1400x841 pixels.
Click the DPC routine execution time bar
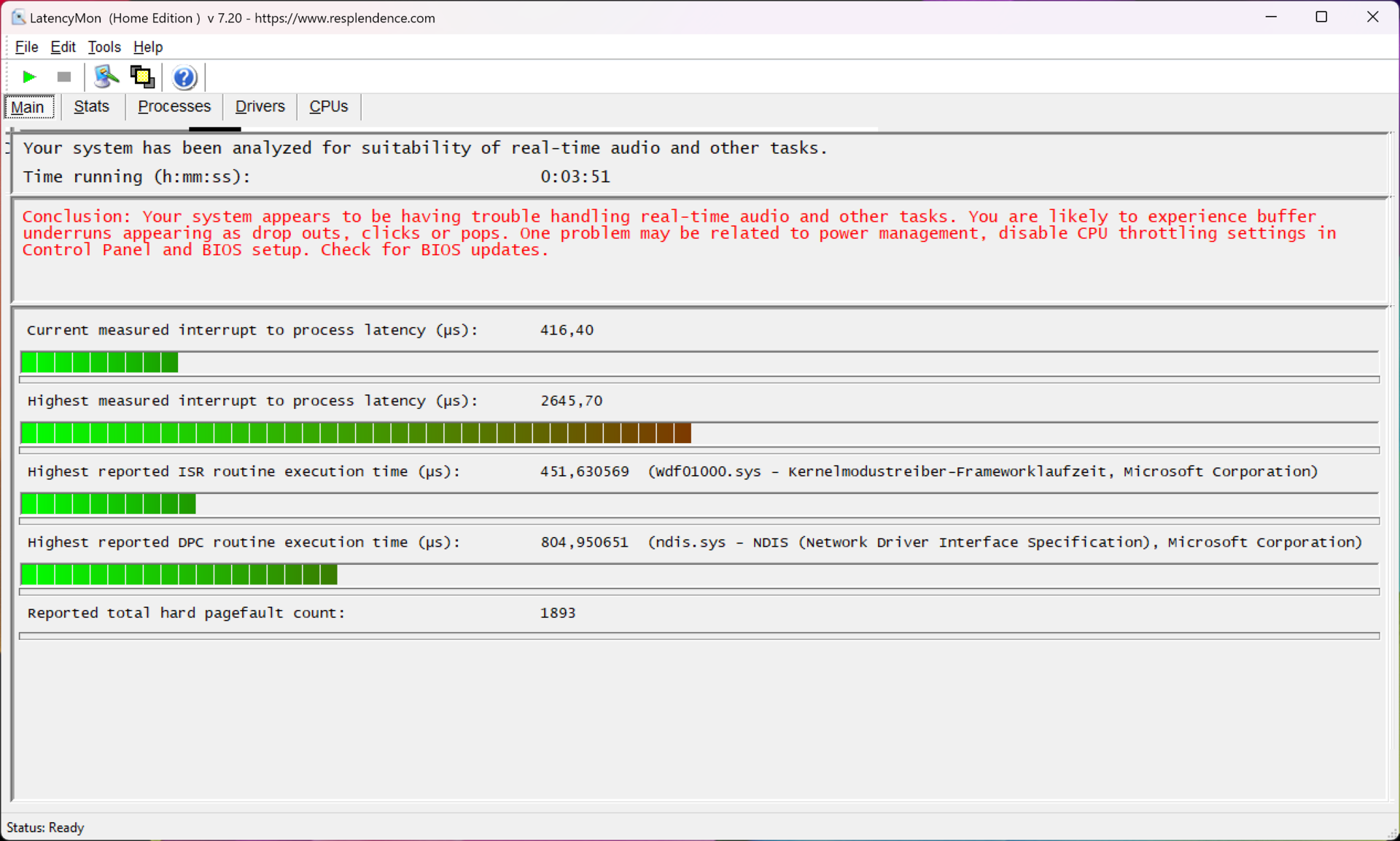[x=179, y=575]
